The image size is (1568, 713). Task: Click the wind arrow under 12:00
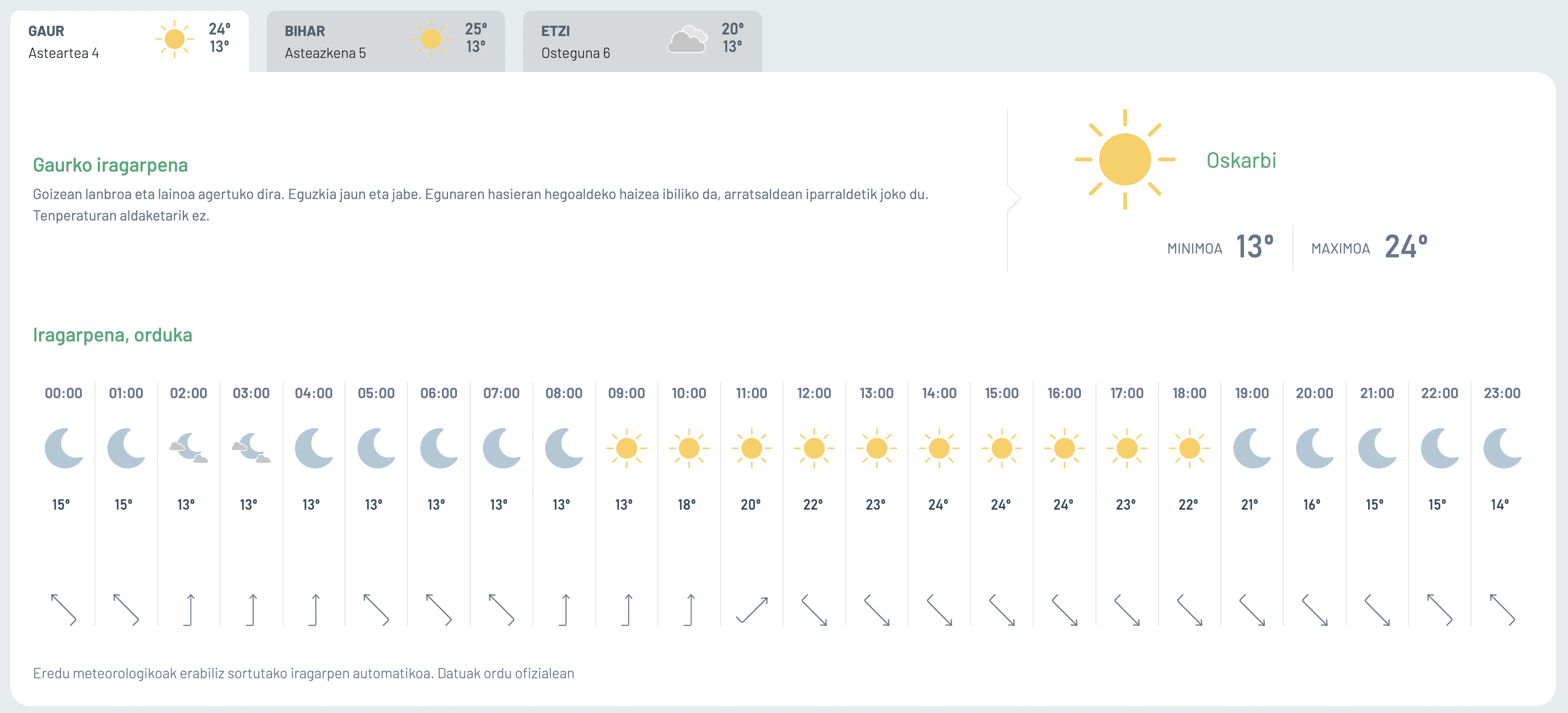(814, 610)
